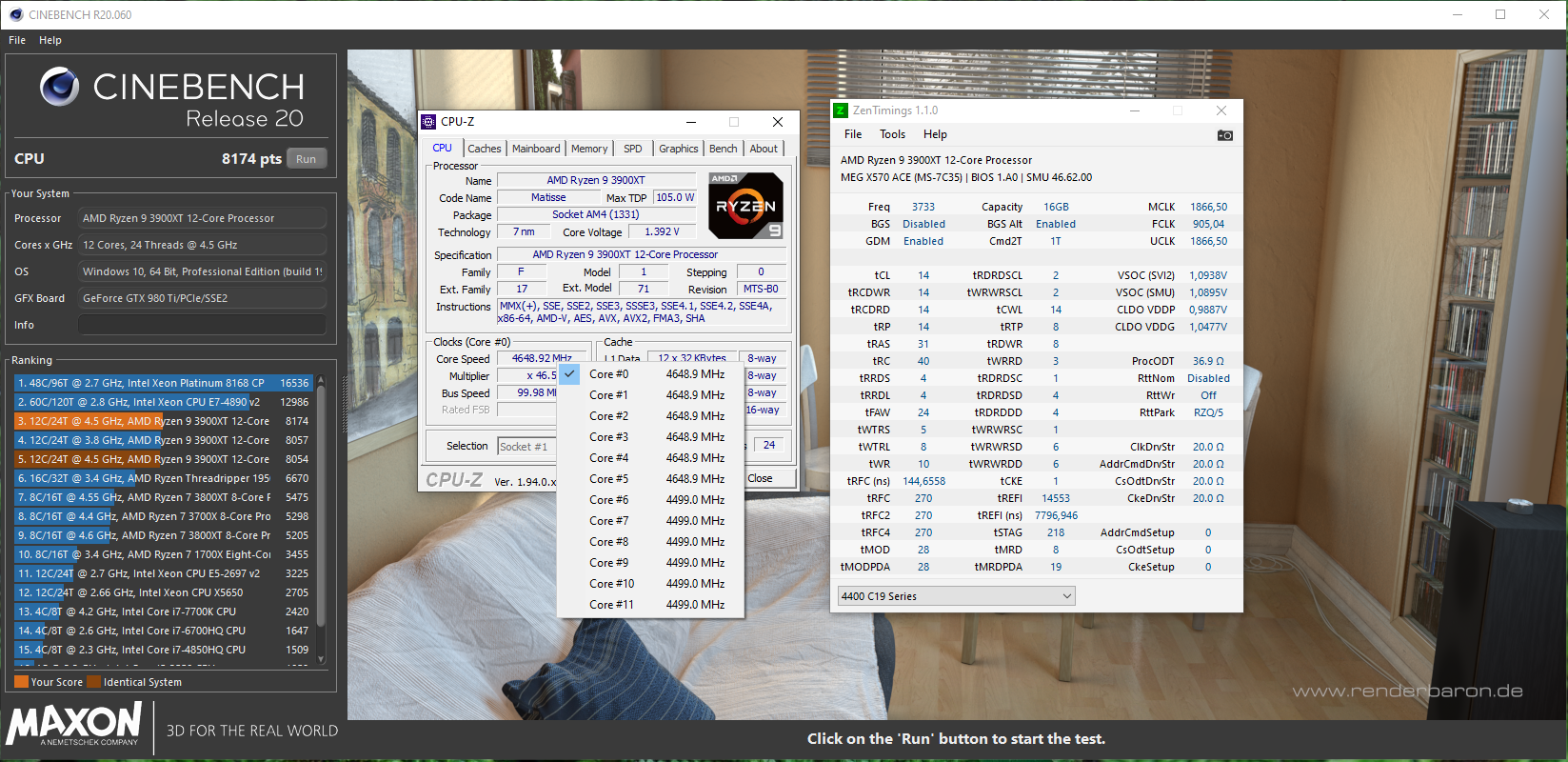The height and width of the screenshot is (762, 1568).
Task: Select ranking row 1 Xeon Platinum 8168
Action: point(163,383)
